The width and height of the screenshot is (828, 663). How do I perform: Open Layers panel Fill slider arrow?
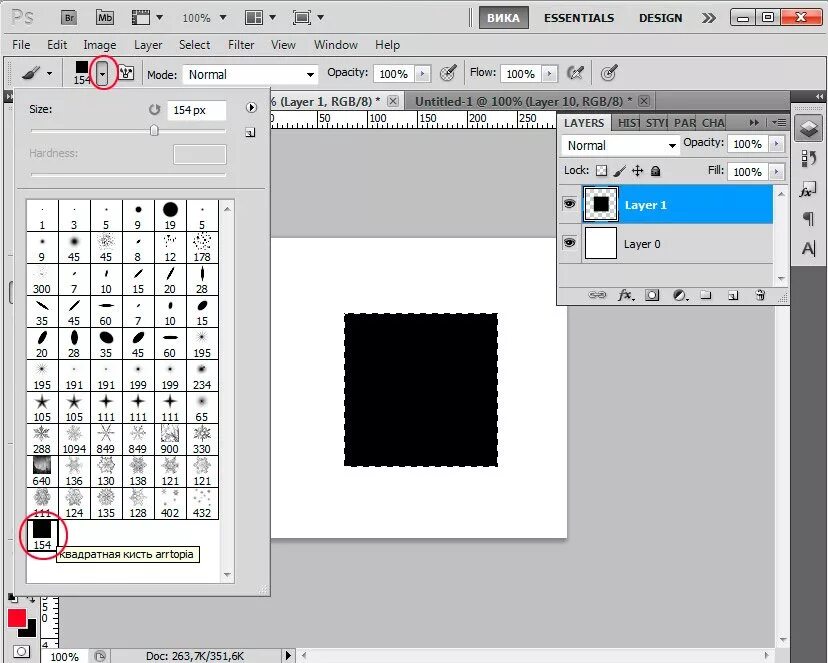[x=776, y=172]
